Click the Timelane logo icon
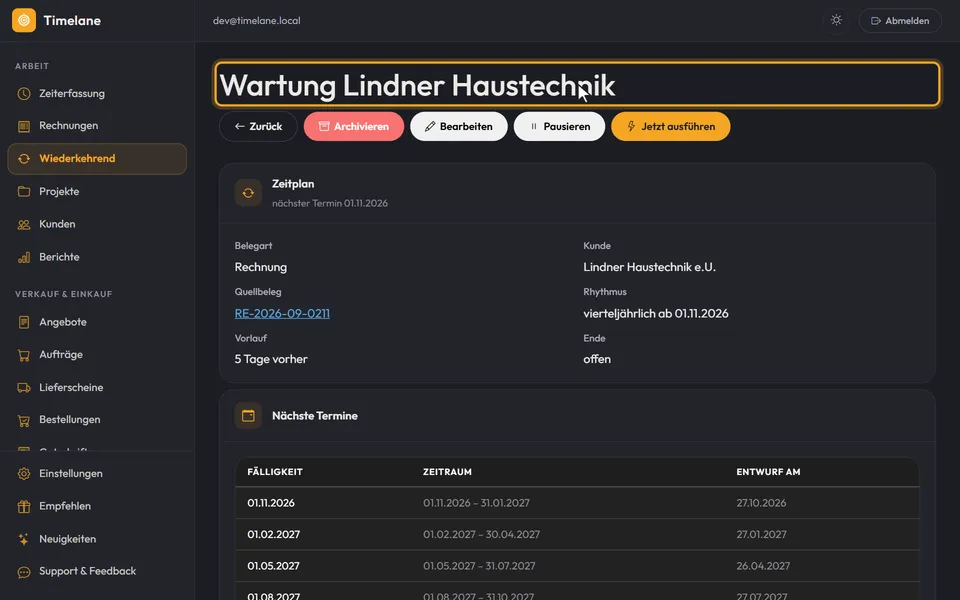The height and width of the screenshot is (600, 960). (x=24, y=20)
